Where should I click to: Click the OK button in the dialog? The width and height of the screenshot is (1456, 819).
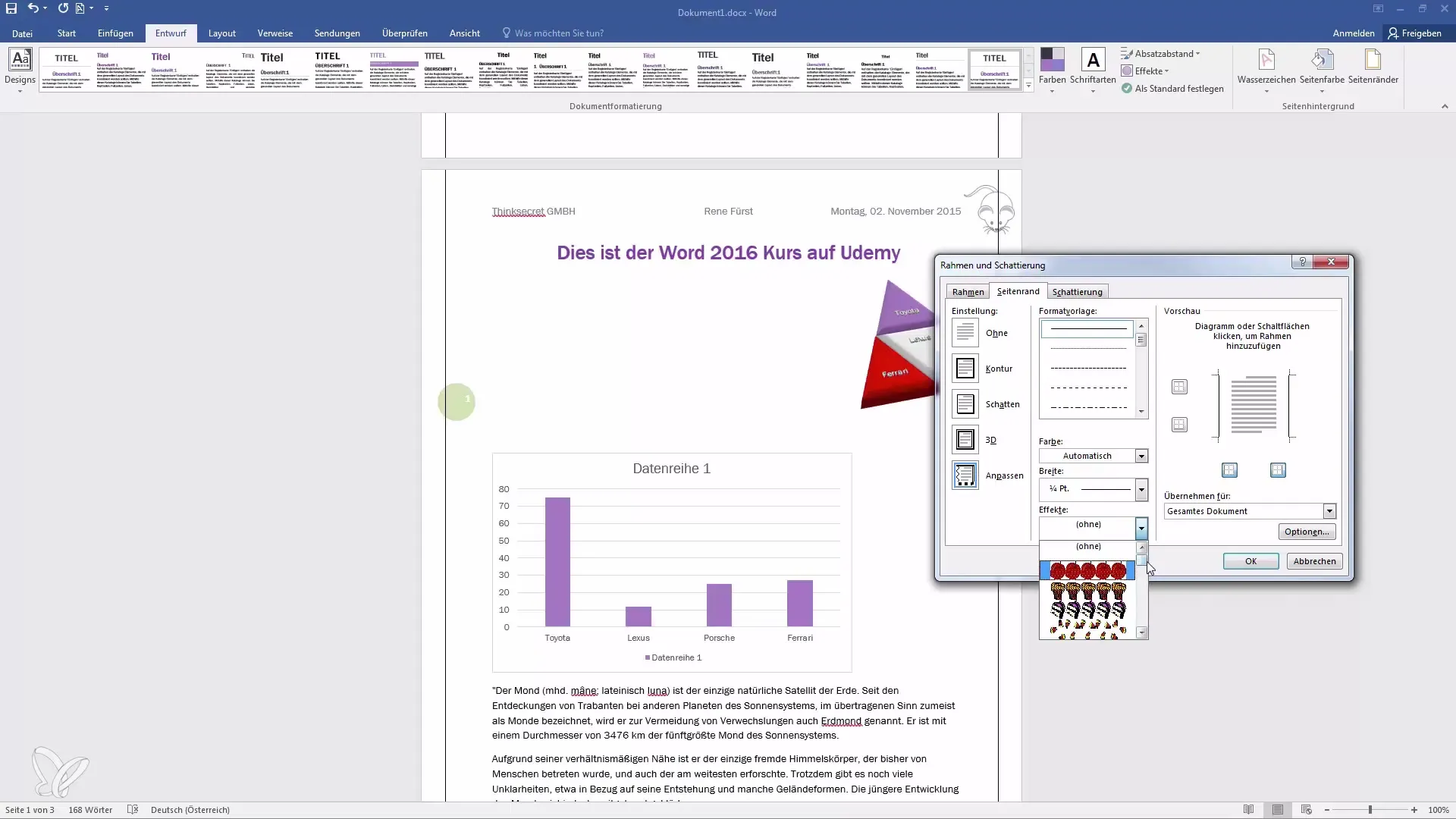1250,561
